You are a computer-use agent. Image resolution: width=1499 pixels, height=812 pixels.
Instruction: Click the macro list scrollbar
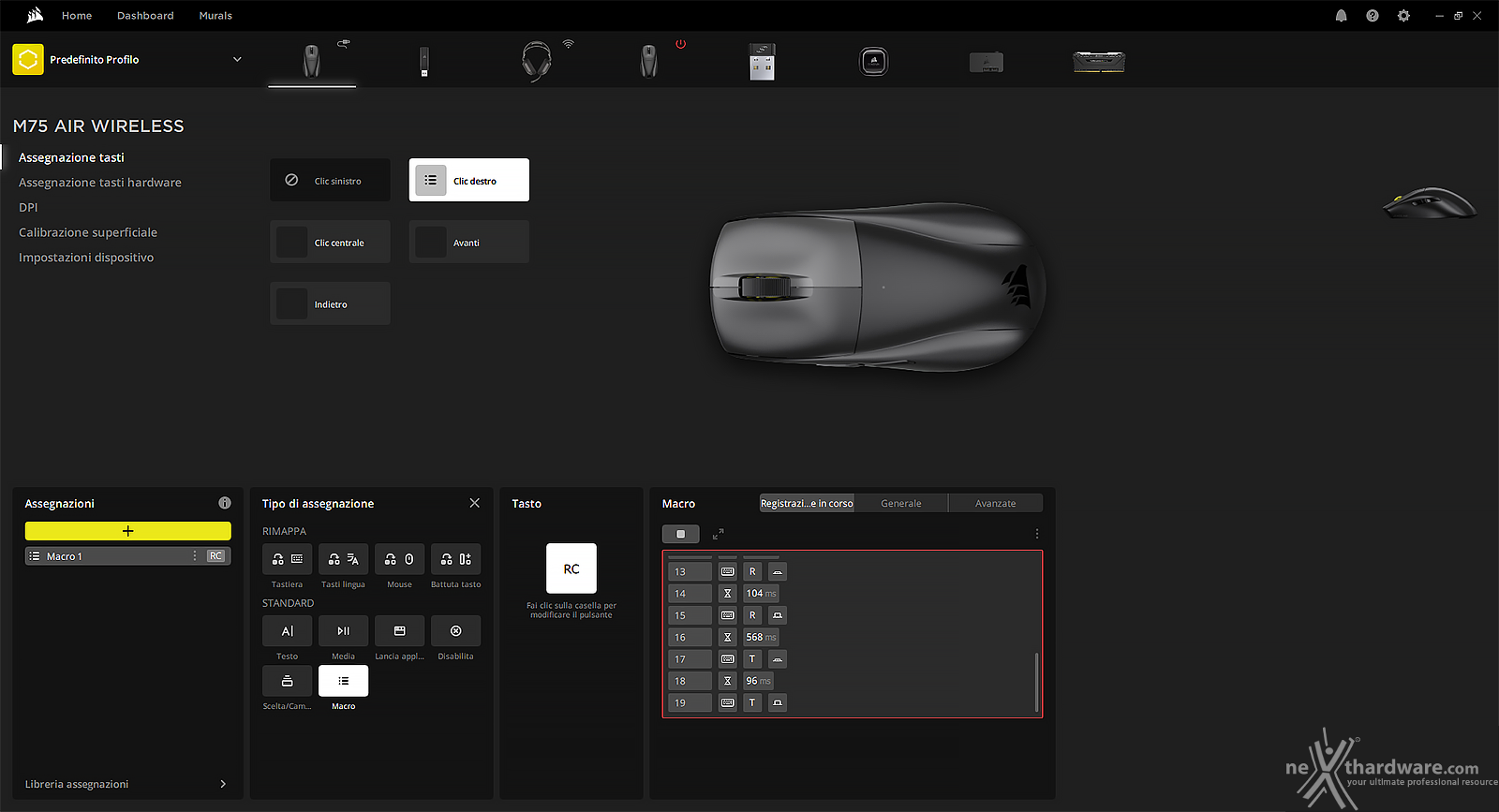1036,682
